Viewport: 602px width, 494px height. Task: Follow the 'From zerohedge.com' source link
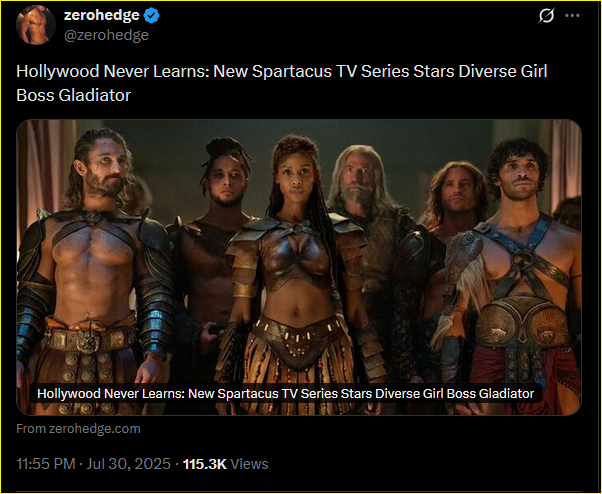[x=78, y=428]
